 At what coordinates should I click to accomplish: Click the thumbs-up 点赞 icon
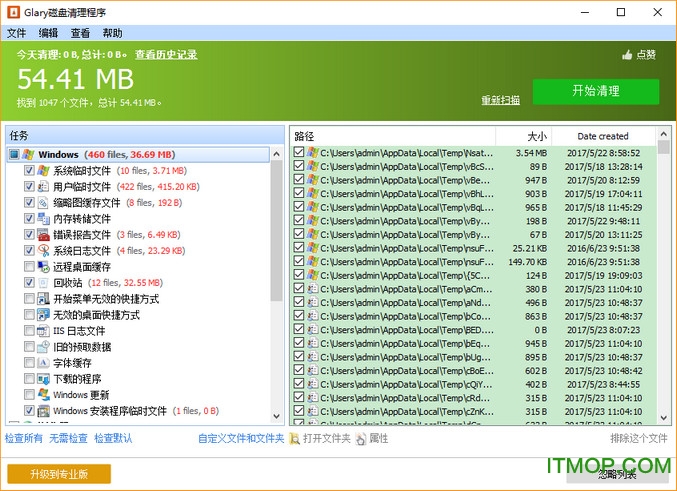(627, 55)
